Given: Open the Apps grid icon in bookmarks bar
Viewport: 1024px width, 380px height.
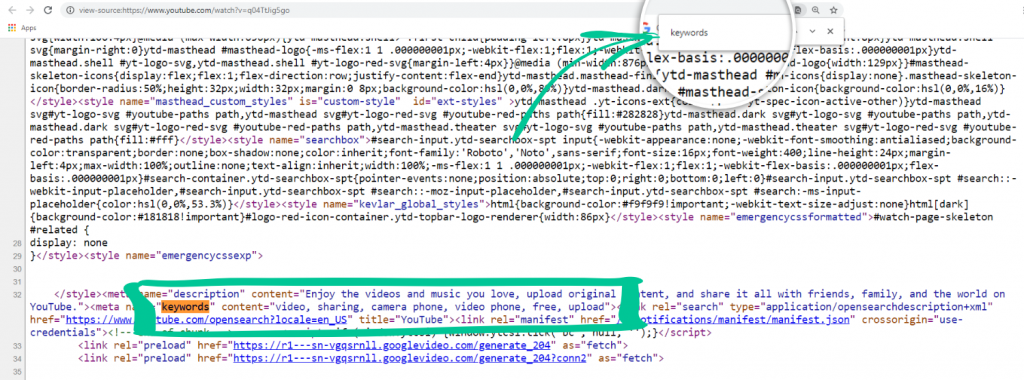Looking at the screenshot, I should pyautogui.click(x=12, y=28).
